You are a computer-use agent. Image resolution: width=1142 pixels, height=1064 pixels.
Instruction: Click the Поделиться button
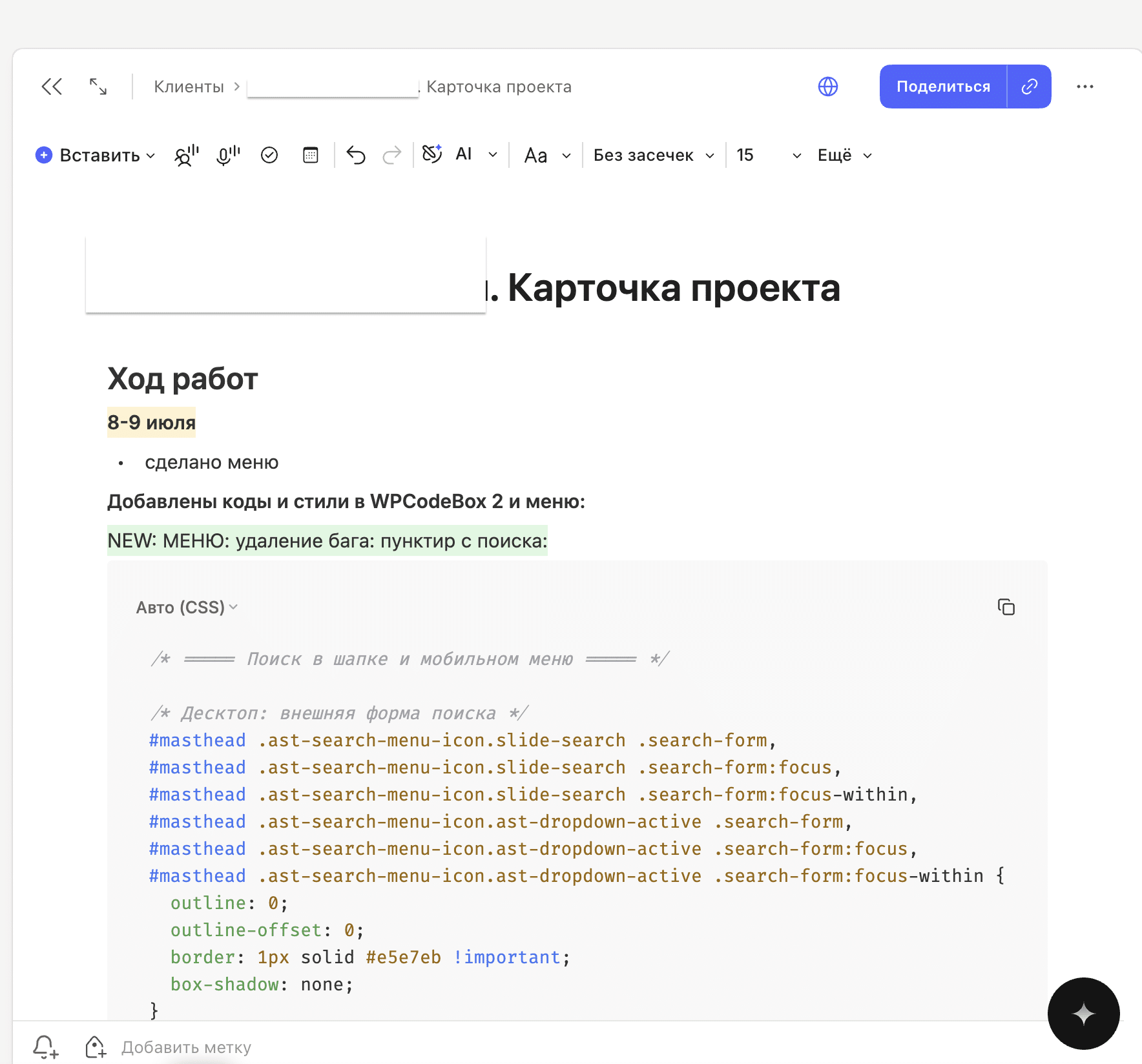click(x=943, y=87)
